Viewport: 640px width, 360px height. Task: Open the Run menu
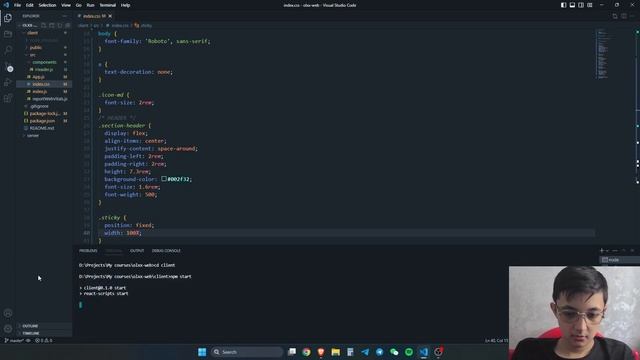pos(90,5)
